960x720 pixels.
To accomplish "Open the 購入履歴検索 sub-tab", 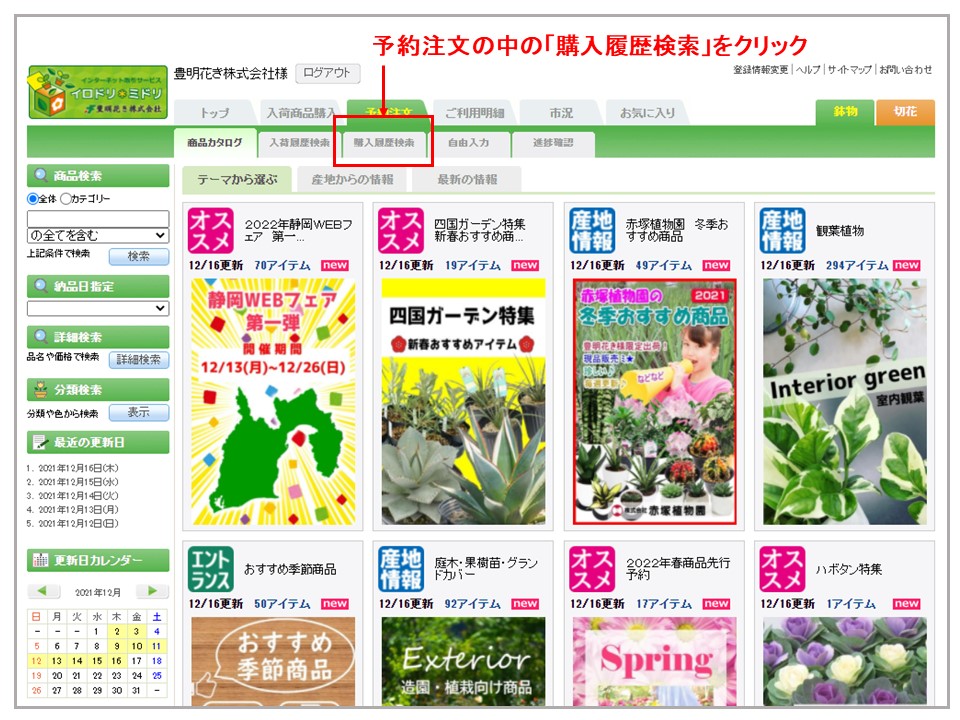I will click(384, 143).
